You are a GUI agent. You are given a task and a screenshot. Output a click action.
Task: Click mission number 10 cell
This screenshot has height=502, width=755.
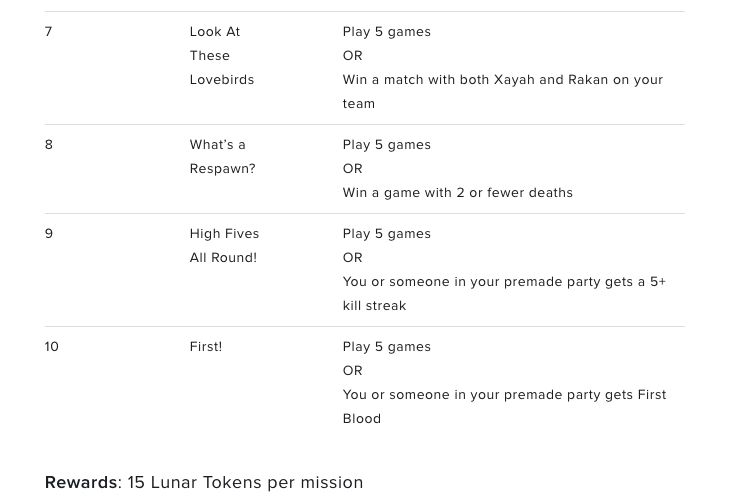click(x=52, y=347)
